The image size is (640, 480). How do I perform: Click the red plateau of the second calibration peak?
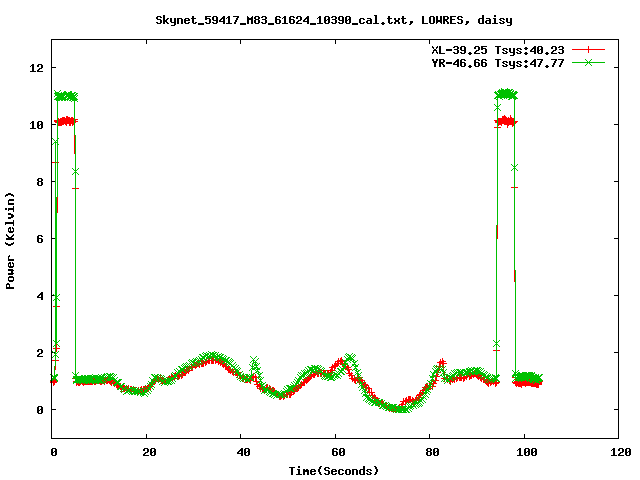coord(506,121)
